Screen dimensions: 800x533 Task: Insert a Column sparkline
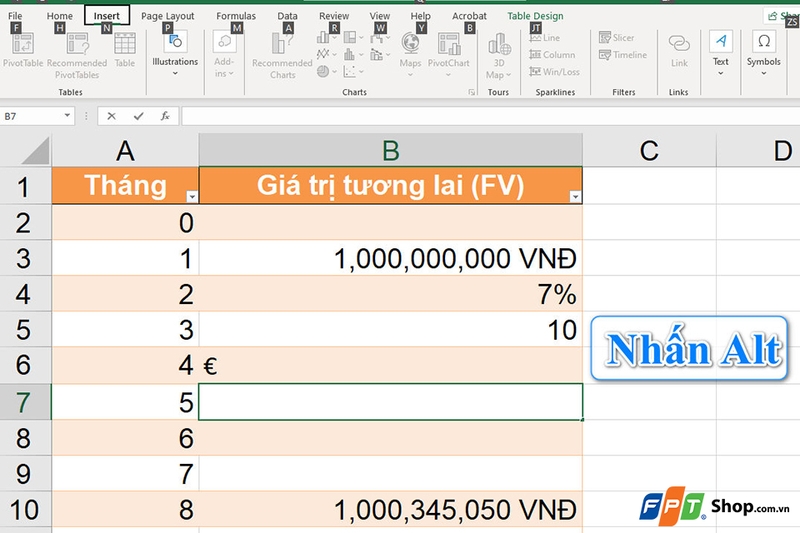[552, 55]
